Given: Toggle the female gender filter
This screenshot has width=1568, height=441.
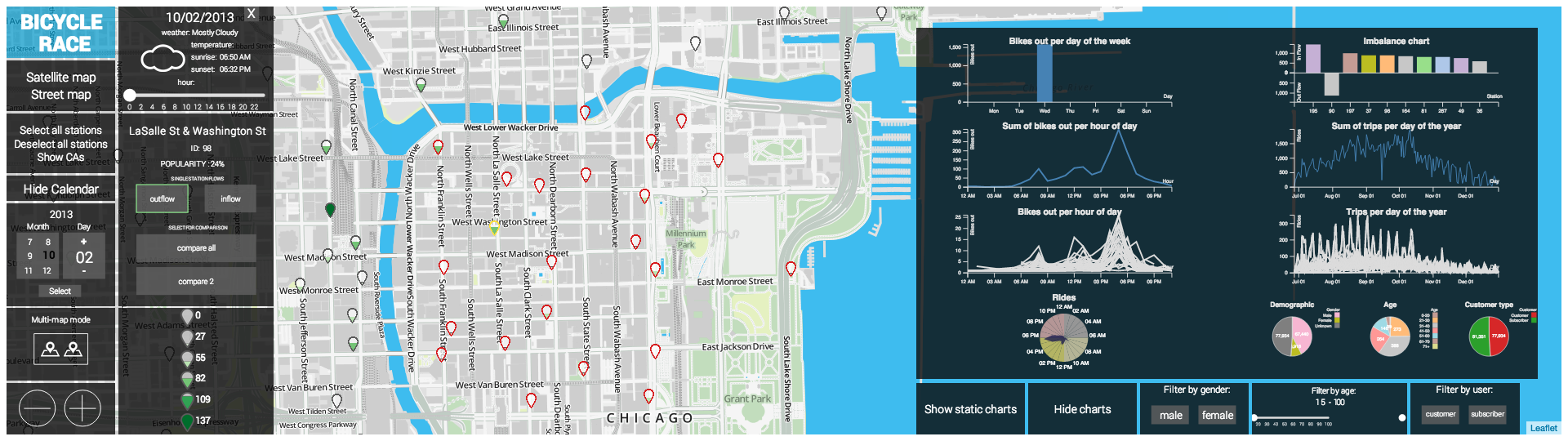Looking at the screenshot, I should pos(1218,415).
